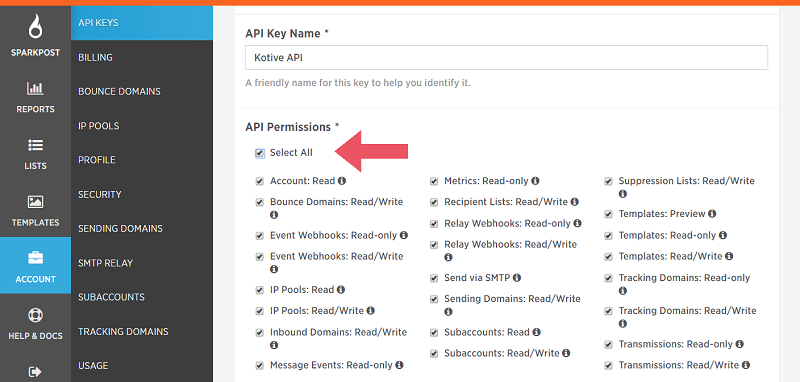Select the Account briefcase icon
800x382 pixels.
tap(35, 258)
